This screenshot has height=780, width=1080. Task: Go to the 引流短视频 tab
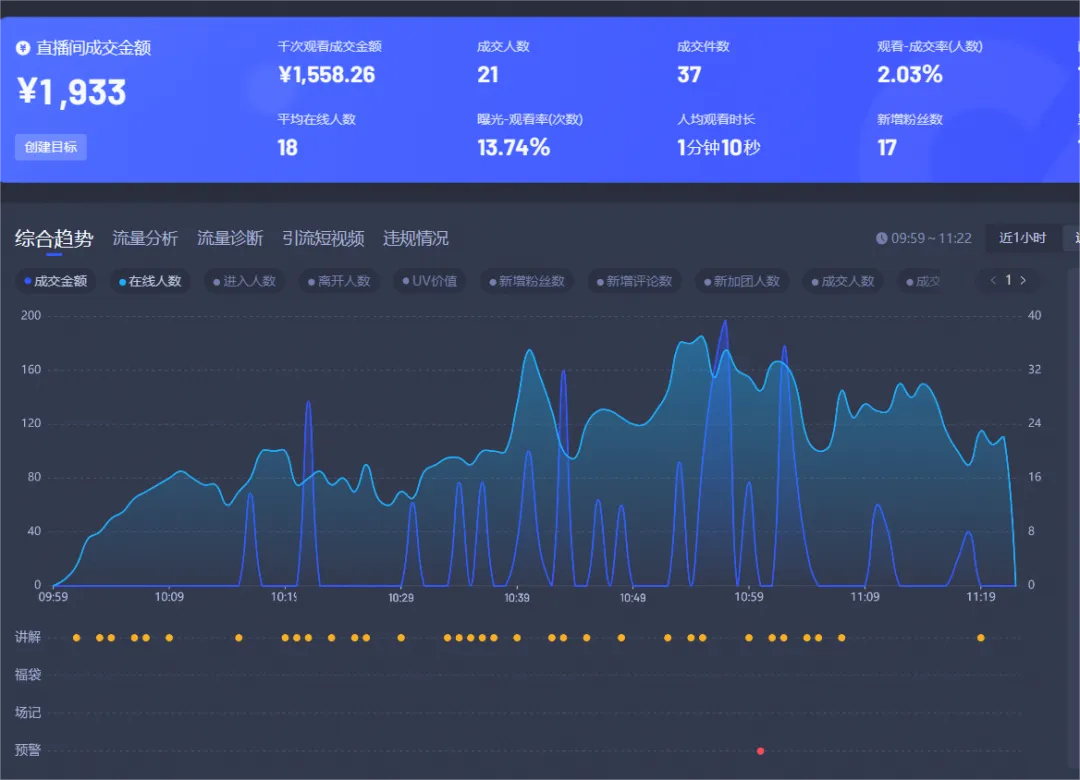[323, 238]
